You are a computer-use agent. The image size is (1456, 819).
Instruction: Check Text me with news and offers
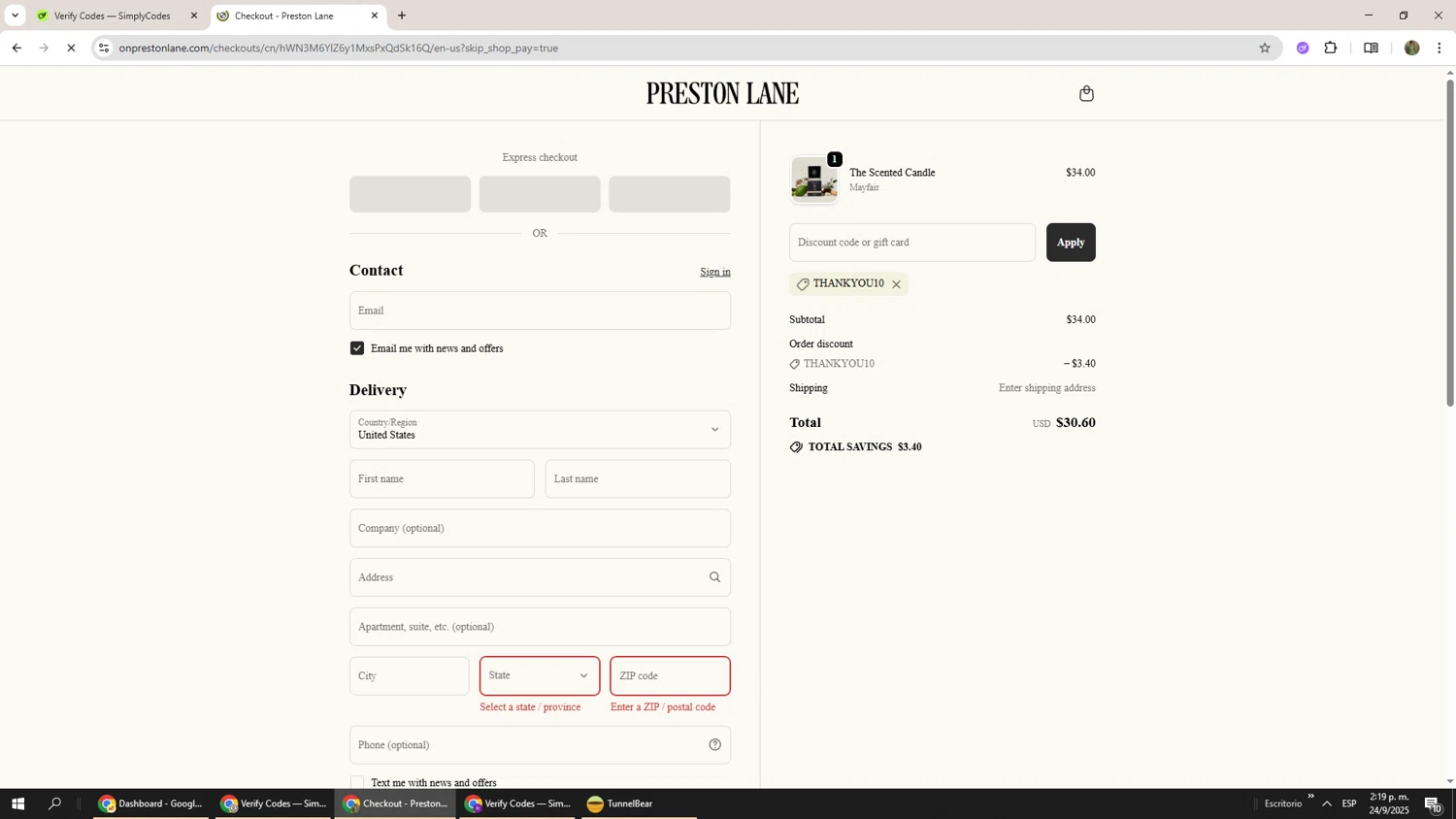(x=357, y=782)
